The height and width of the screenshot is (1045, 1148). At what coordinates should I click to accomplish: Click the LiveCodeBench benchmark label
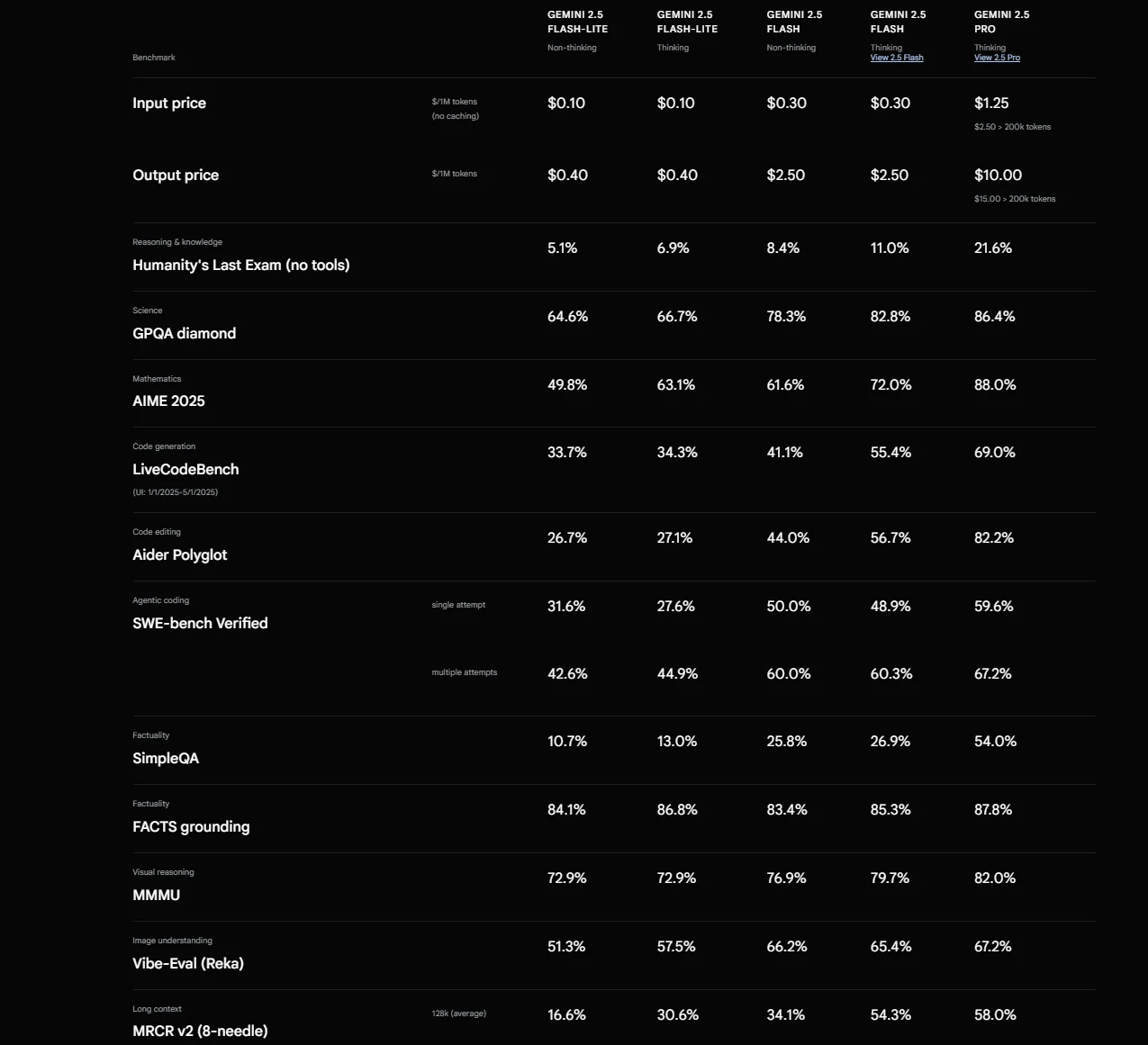(x=185, y=469)
